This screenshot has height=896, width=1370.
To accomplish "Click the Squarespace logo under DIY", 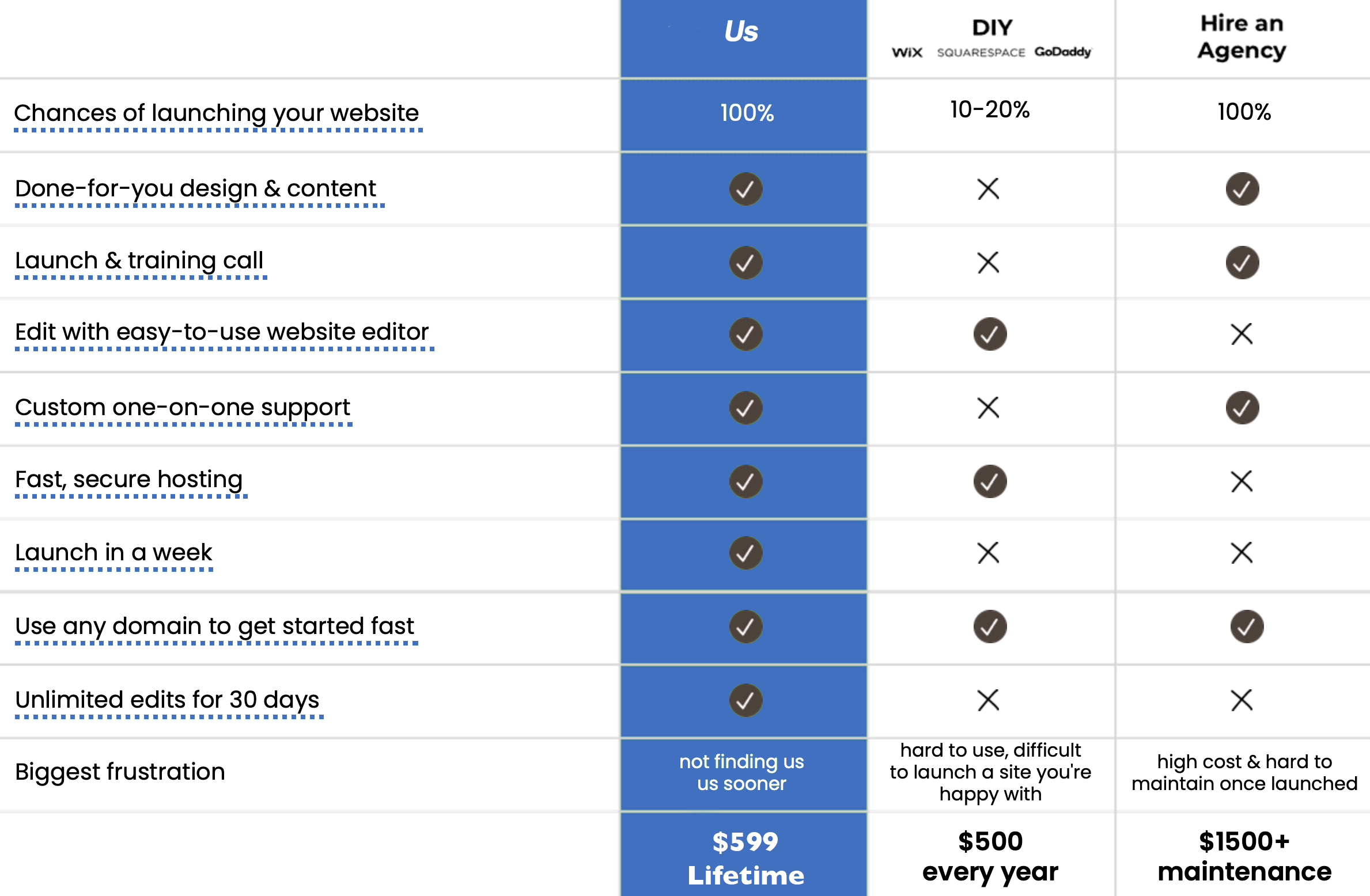I will pyautogui.click(x=981, y=52).
